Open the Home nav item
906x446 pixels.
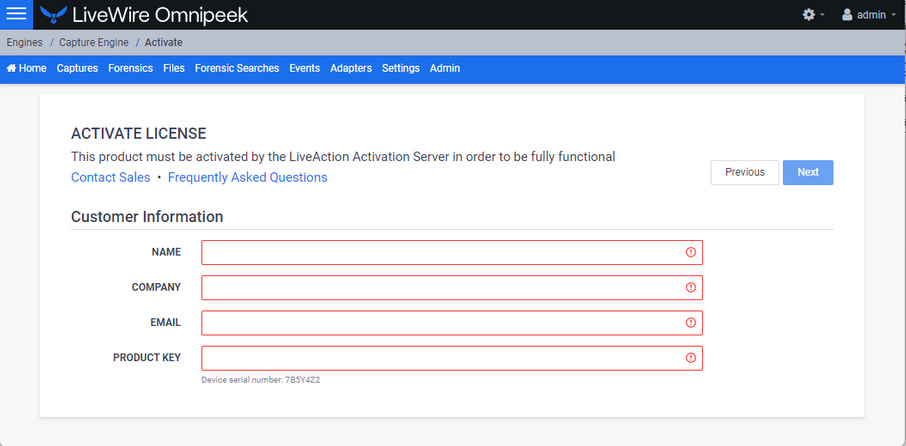[x=27, y=68]
